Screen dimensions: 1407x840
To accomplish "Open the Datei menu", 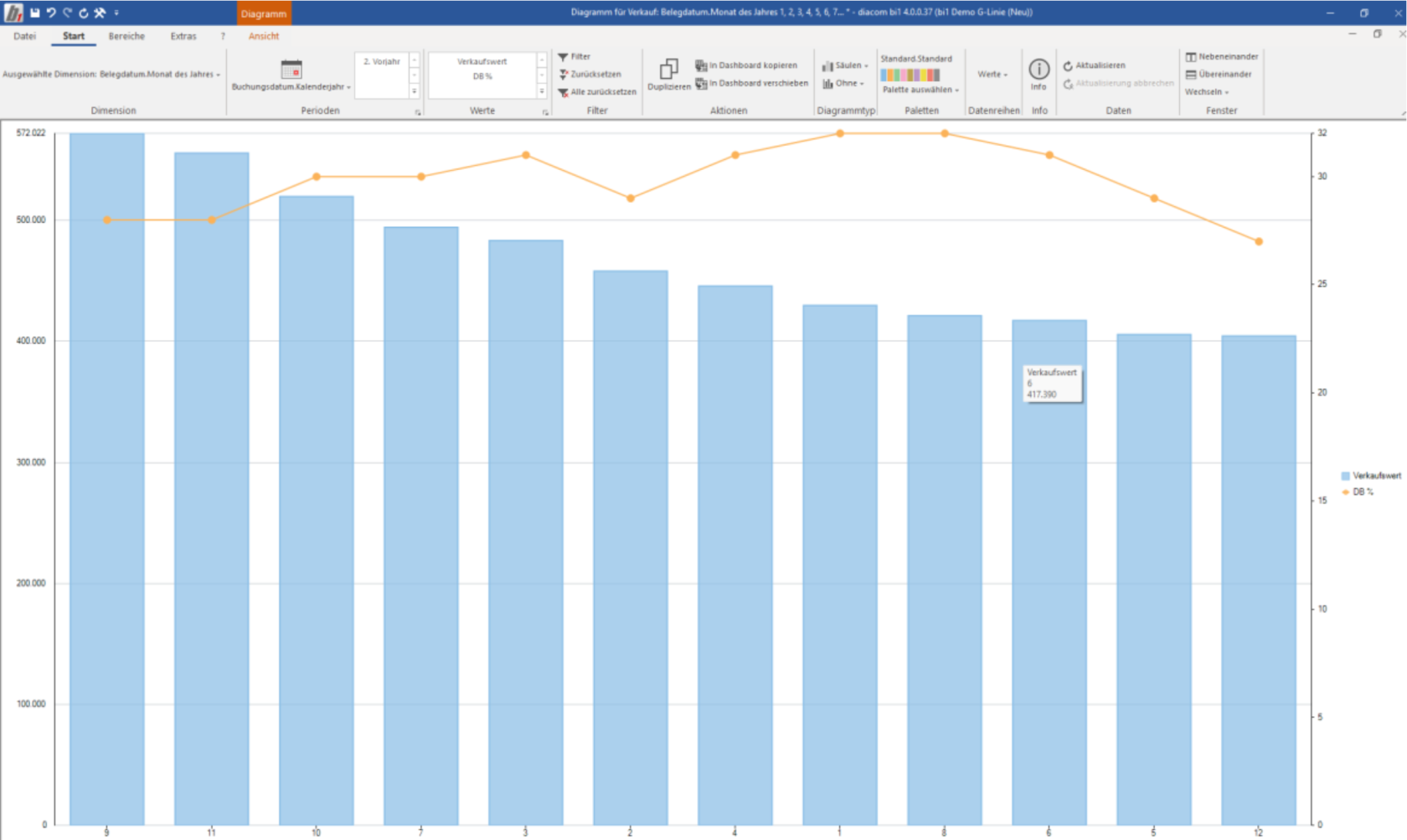I will (24, 36).
